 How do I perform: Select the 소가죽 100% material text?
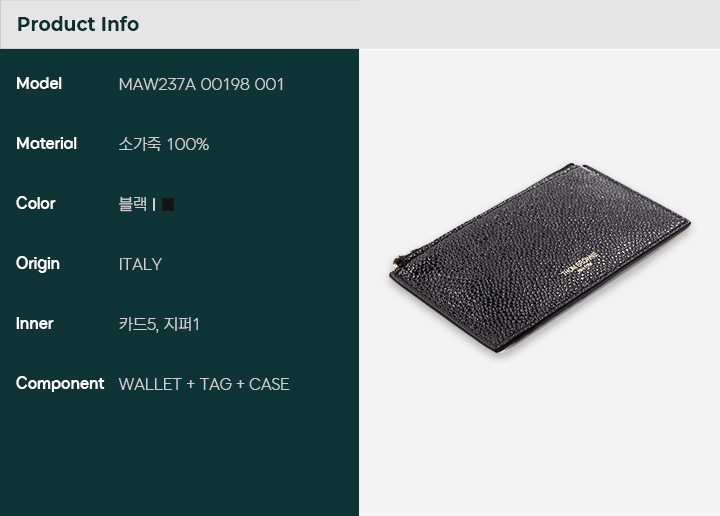(x=163, y=144)
